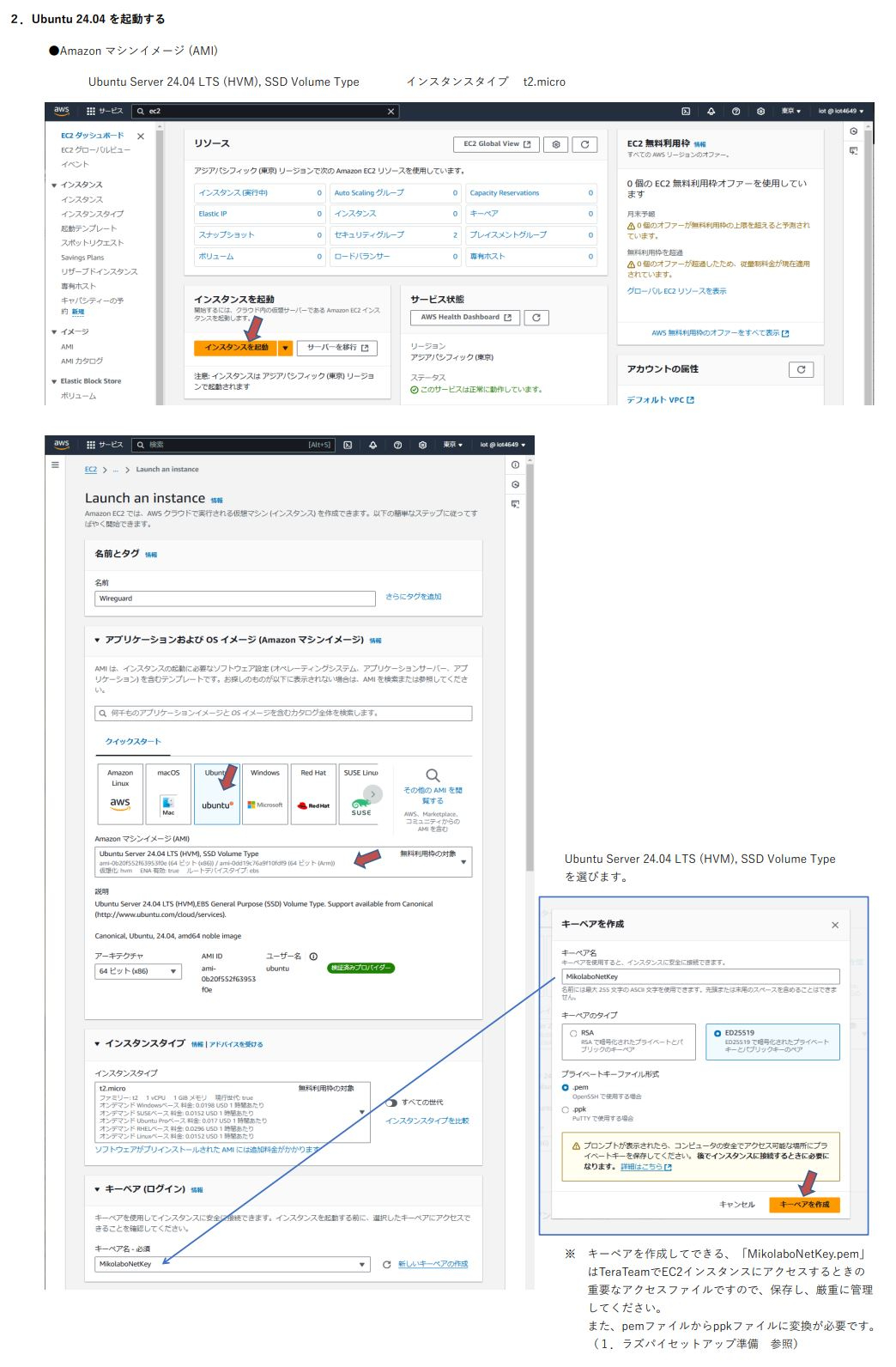Click the orange インスタンスを起動 button
The width and height of the screenshot is (896, 1367).
236,348
